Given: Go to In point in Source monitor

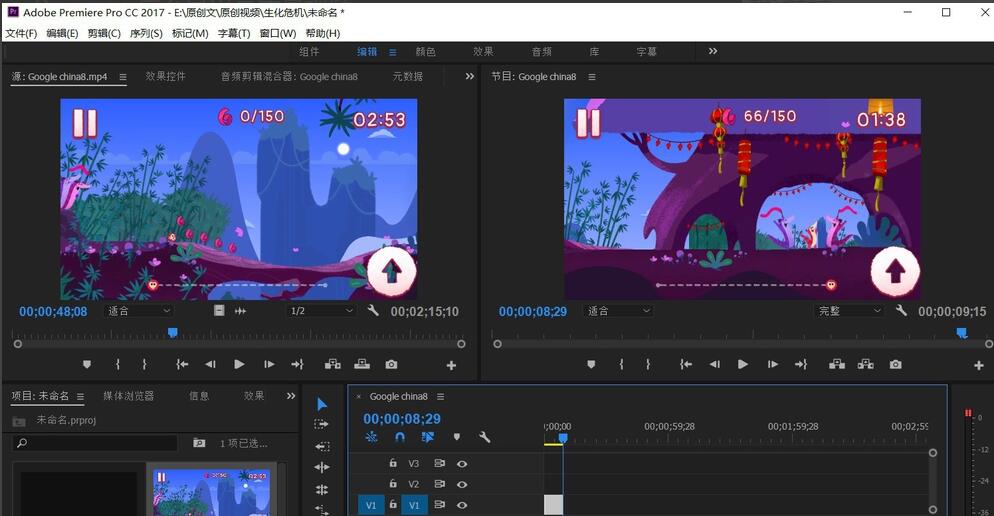Looking at the screenshot, I should (182, 364).
